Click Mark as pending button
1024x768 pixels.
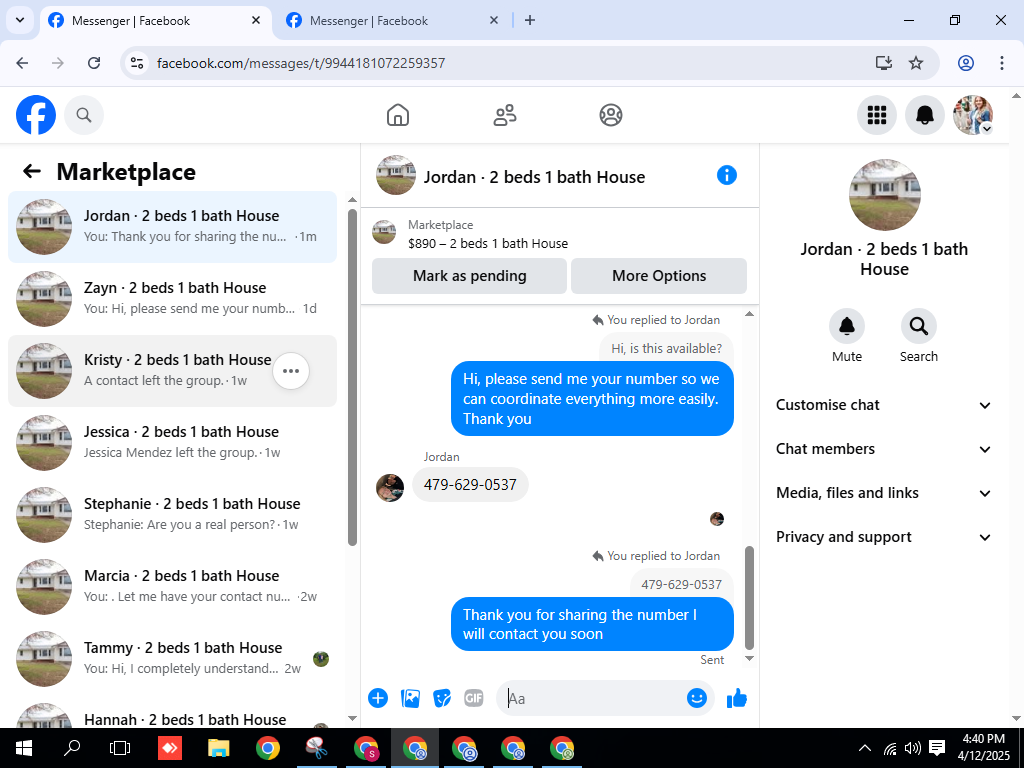[x=469, y=276]
